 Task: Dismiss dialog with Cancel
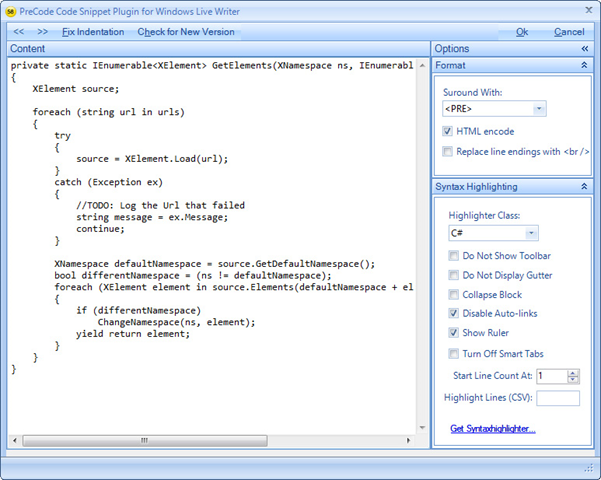[x=569, y=32]
